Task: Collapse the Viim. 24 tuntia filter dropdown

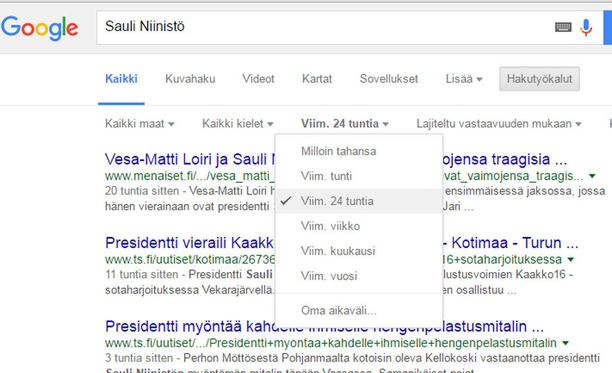Action: coord(345,124)
